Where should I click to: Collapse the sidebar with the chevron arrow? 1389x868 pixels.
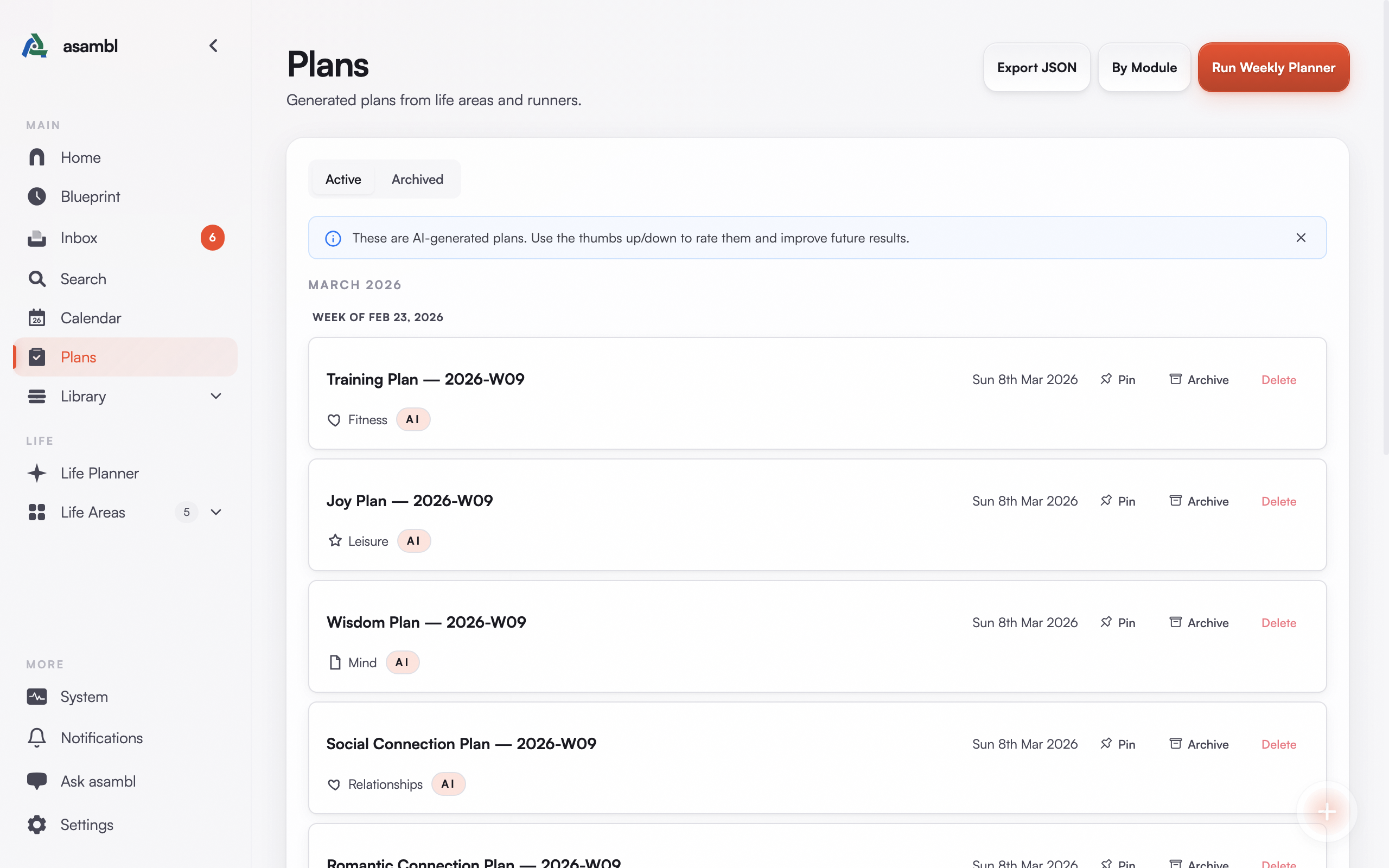214,46
